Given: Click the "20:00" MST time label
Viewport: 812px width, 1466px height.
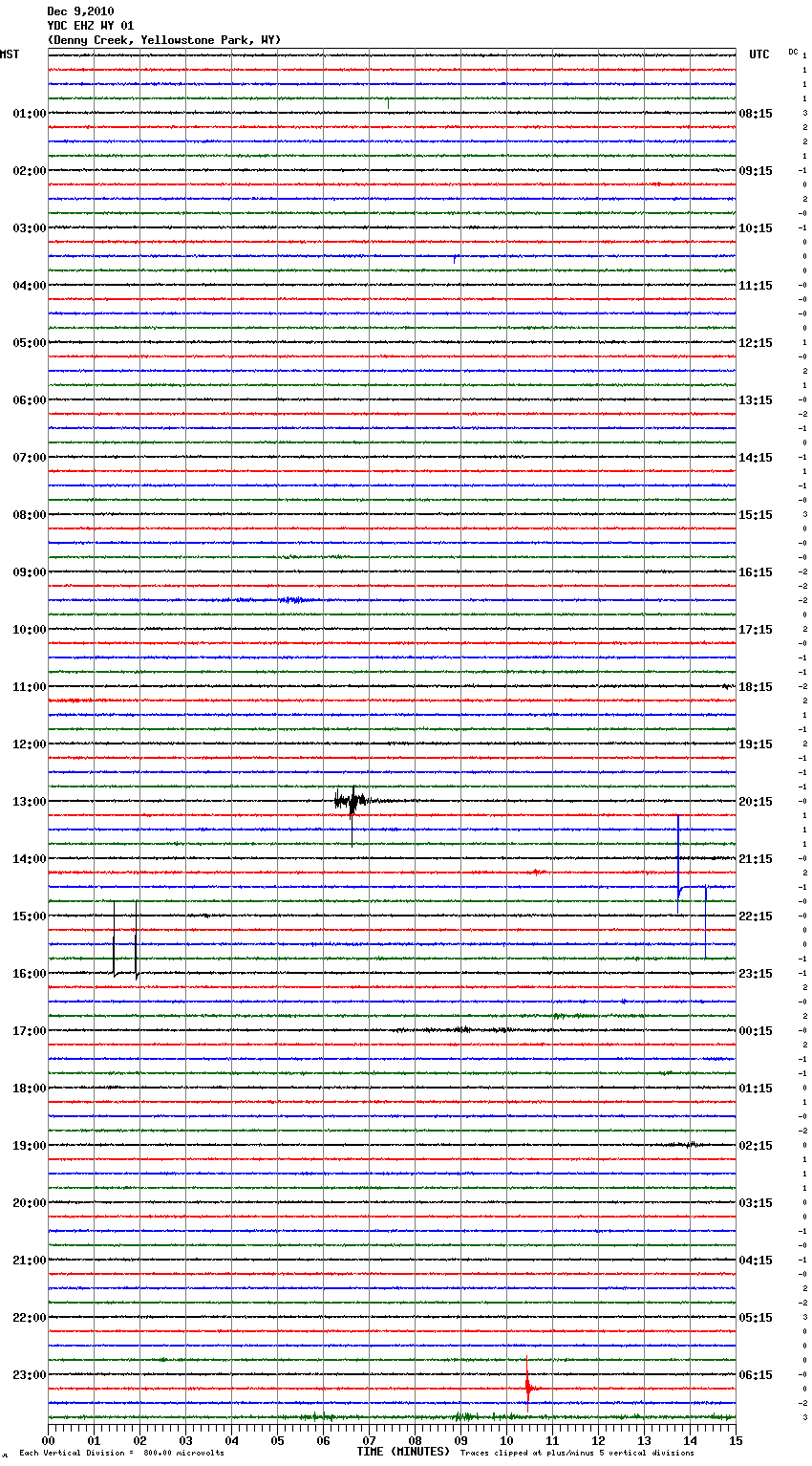Looking at the screenshot, I should pos(30,1203).
